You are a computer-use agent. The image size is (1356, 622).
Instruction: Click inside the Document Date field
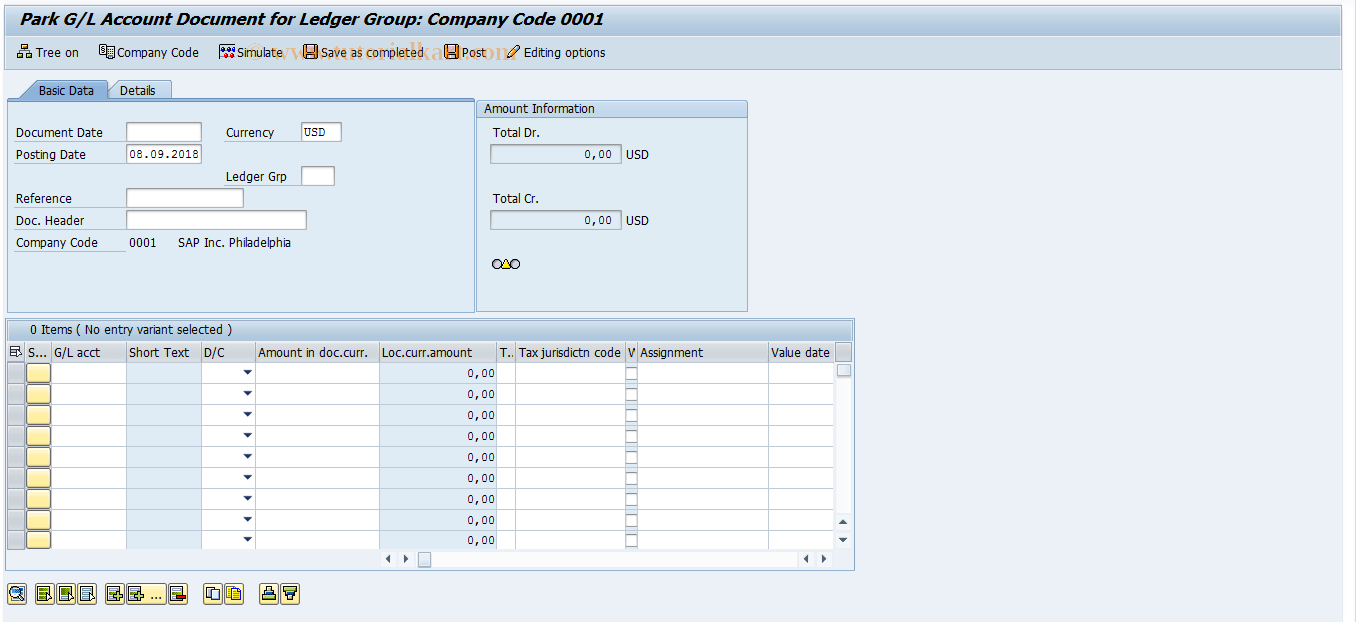[x=163, y=131]
